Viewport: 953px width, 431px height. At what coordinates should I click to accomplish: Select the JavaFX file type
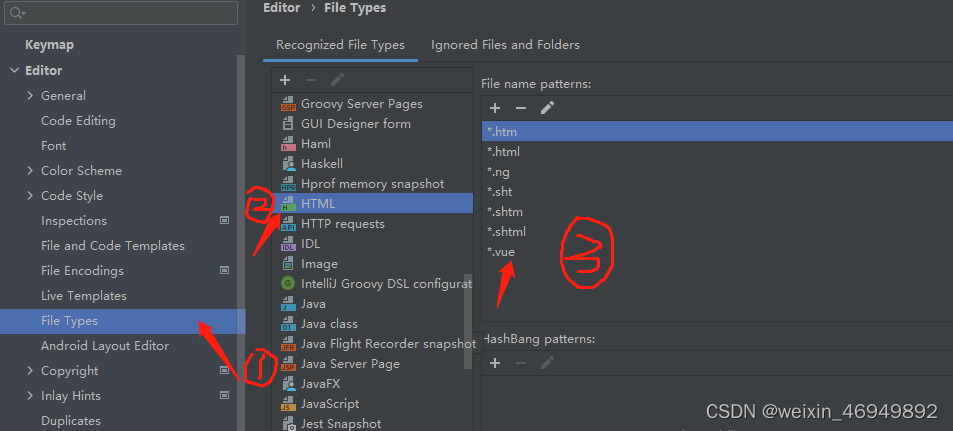click(373, 384)
